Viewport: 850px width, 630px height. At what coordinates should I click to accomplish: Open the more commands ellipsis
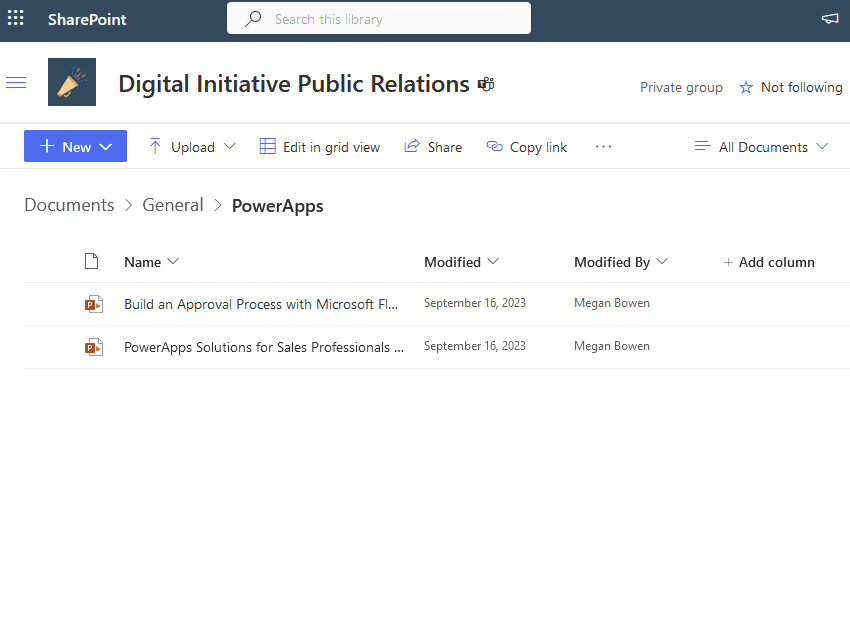point(603,146)
